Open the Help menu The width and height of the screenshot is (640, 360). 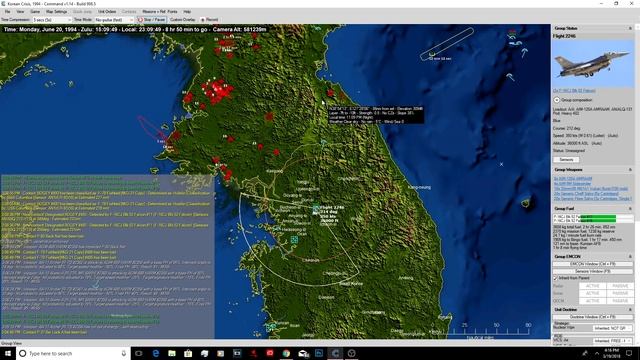[187, 11]
